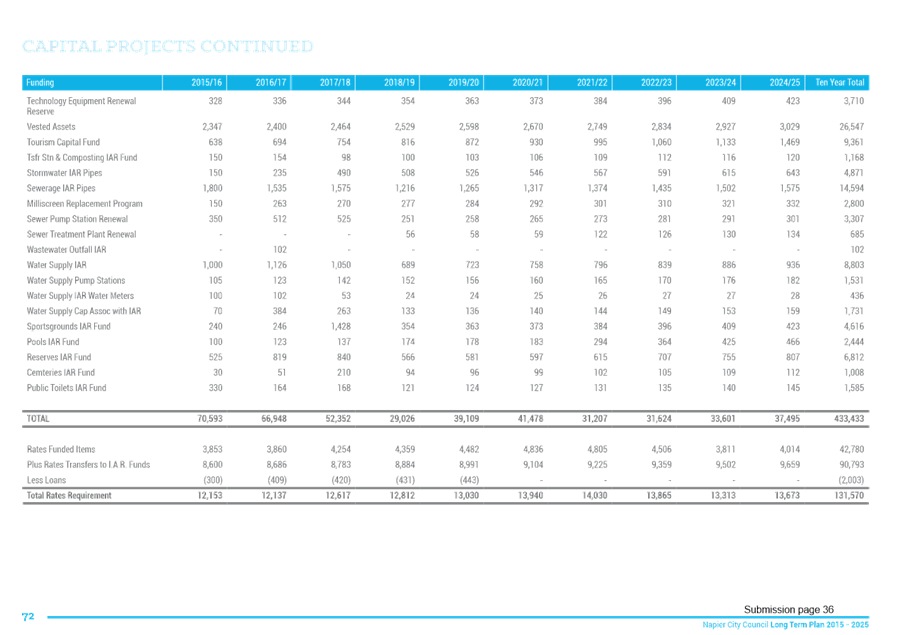Click Vested Assets ten year total 26,547
The image size is (906, 635).
tap(852, 127)
